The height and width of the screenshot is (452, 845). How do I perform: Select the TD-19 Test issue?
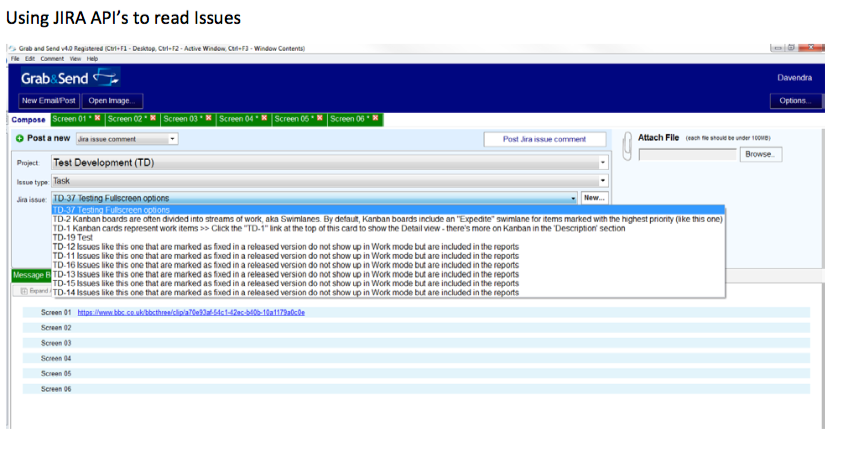point(388,238)
